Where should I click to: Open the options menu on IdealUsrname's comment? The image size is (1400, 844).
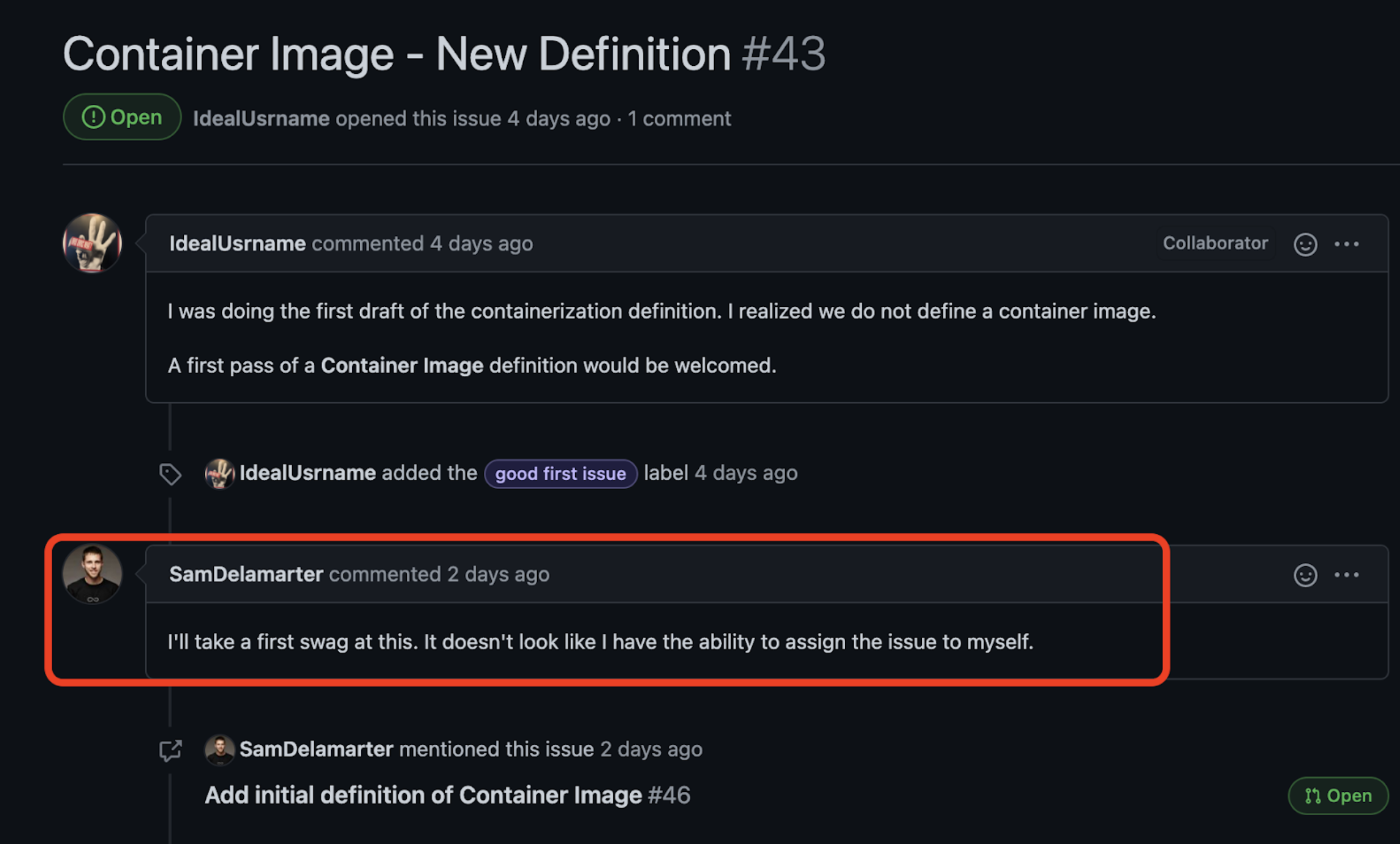[x=1347, y=244]
